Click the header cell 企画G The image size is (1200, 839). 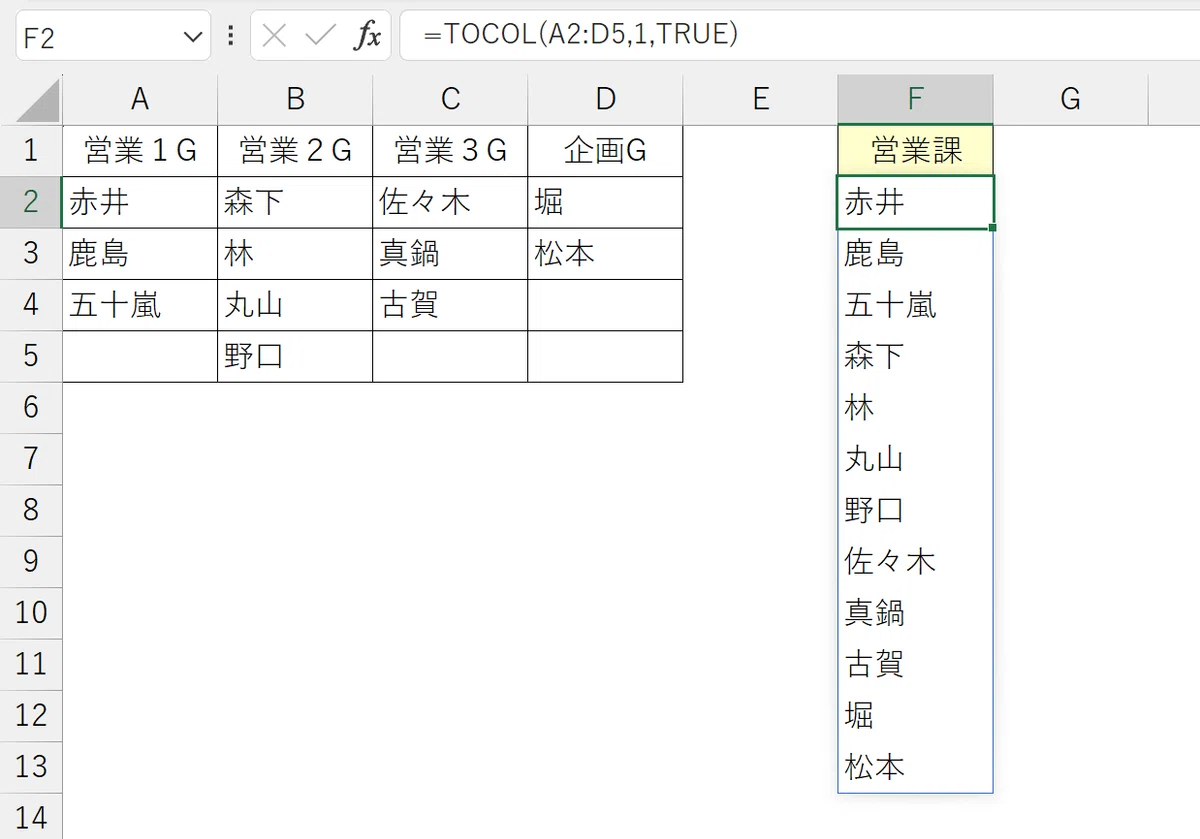(x=605, y=151)
